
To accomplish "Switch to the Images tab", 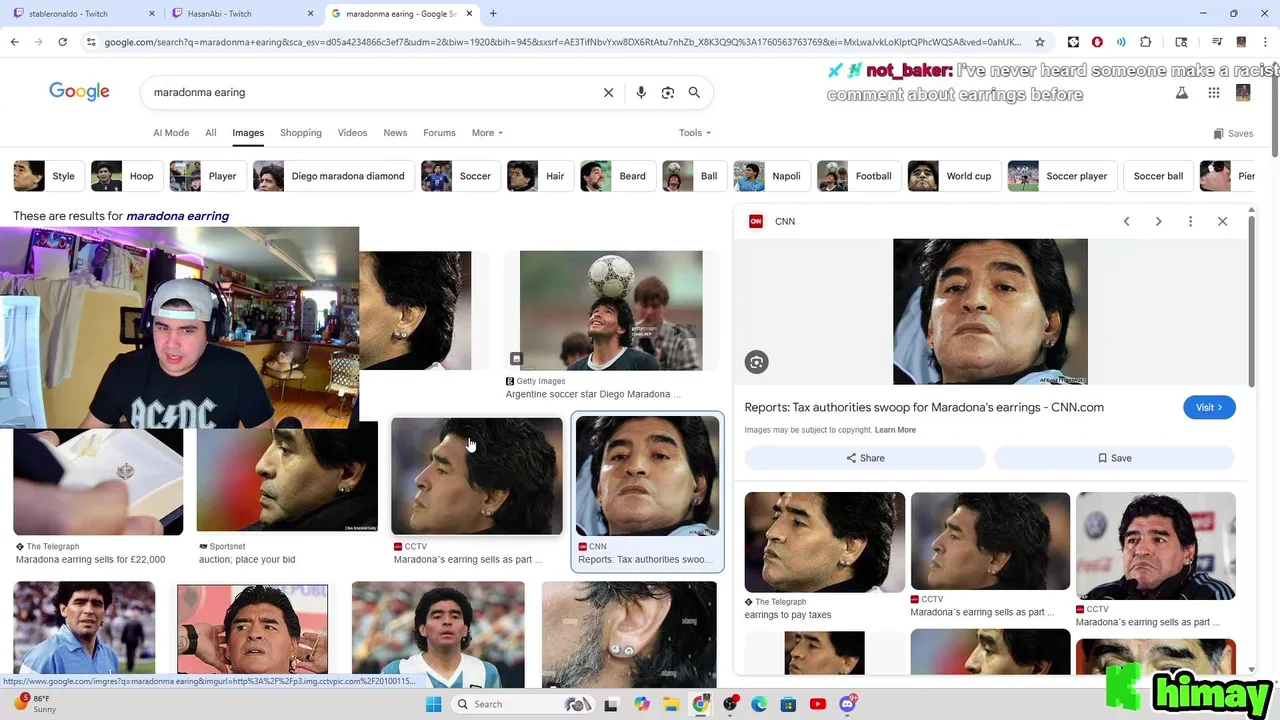I will click(x=248, y=132).
